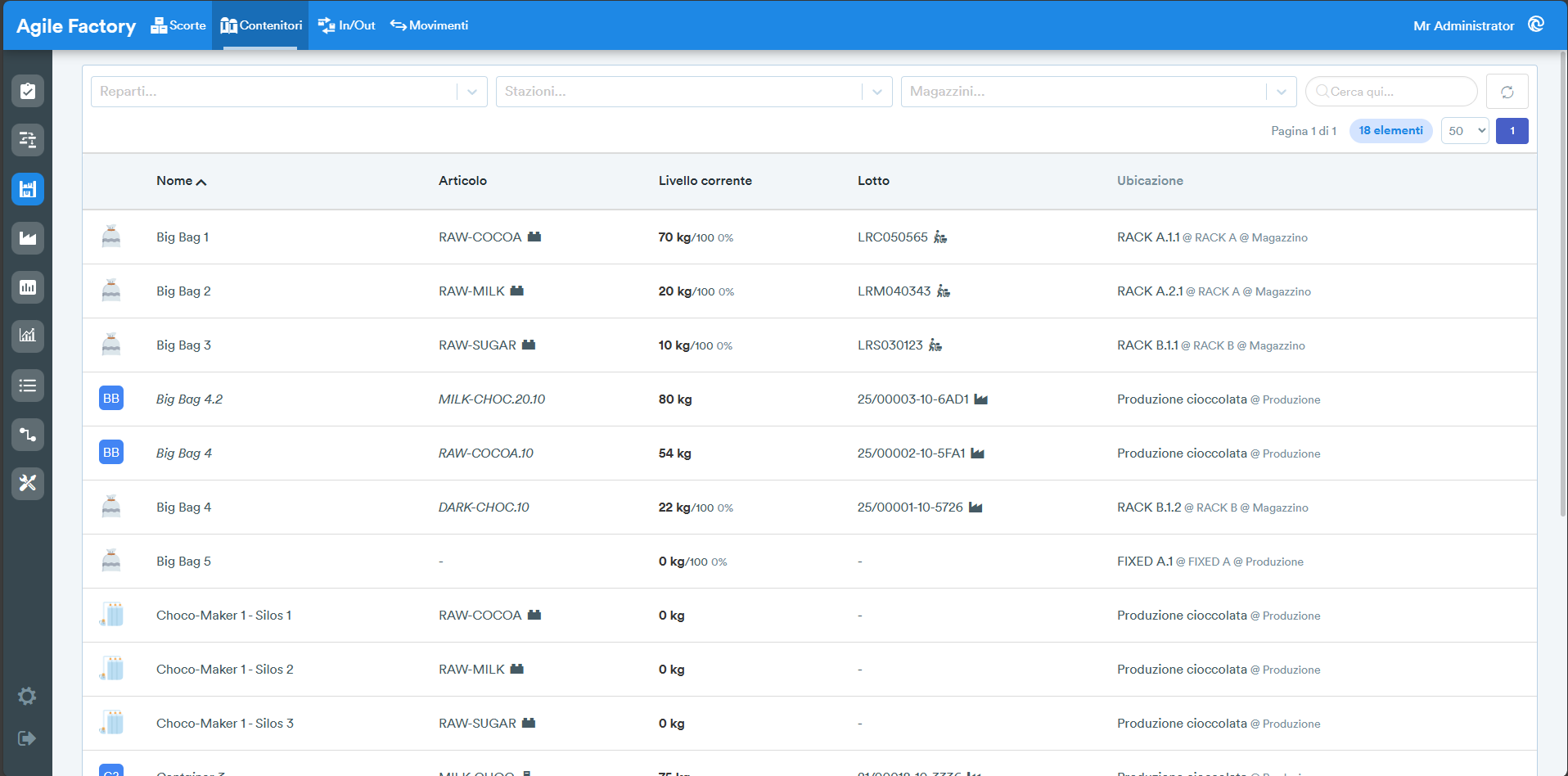This screenshot has height=776, width=1568.
Task: Click the article icon next to RAW-MILK in Big Bag 2 row
Action: point(516,291)
